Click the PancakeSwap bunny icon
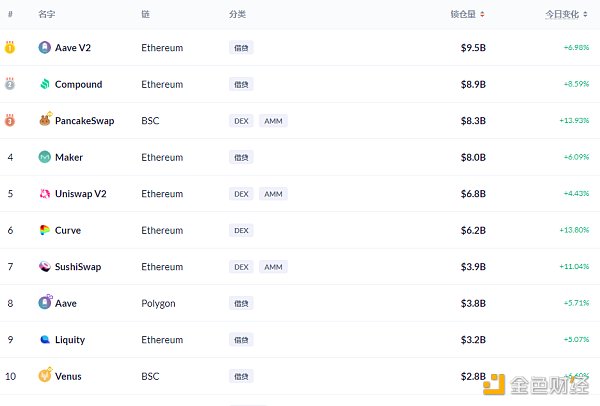 [45, 119]
